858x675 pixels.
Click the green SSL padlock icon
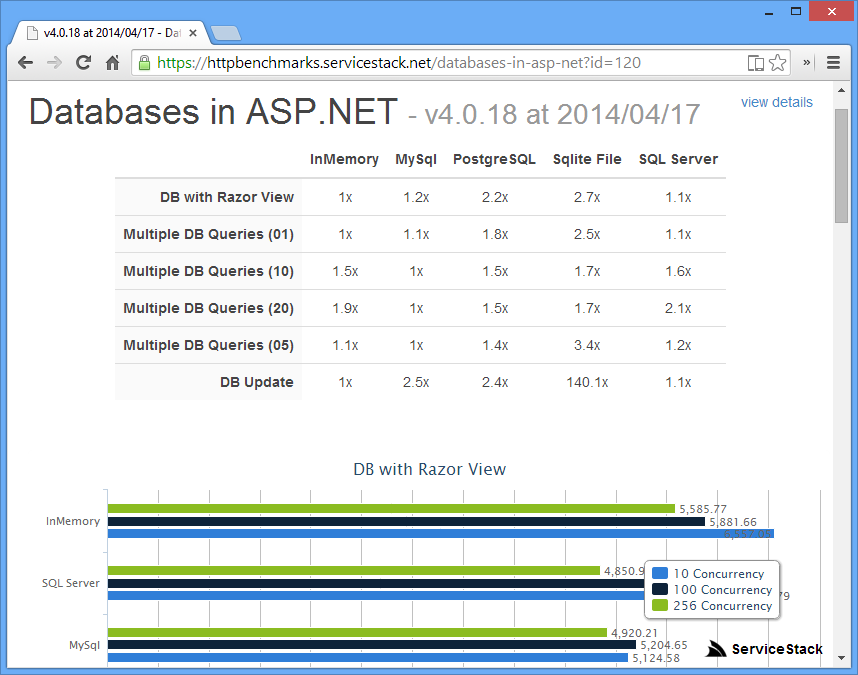145,63
